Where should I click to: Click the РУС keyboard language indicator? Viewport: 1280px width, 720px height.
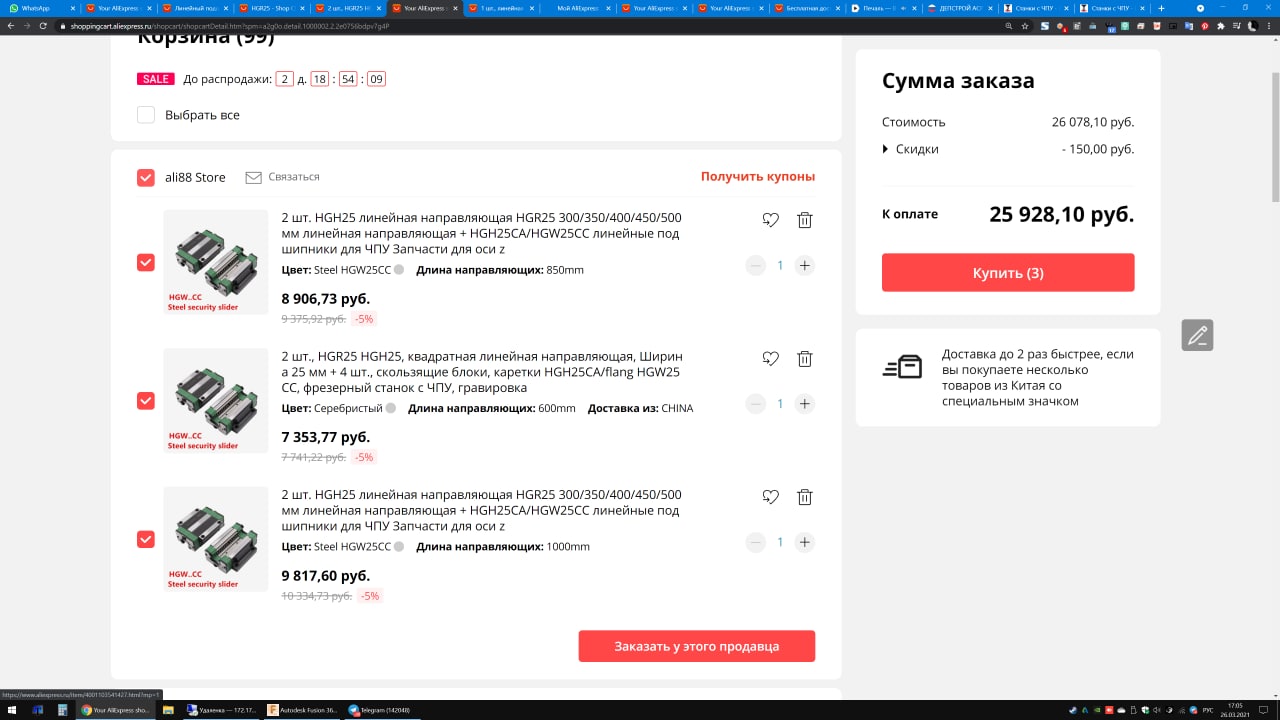tap(1207, 710)
